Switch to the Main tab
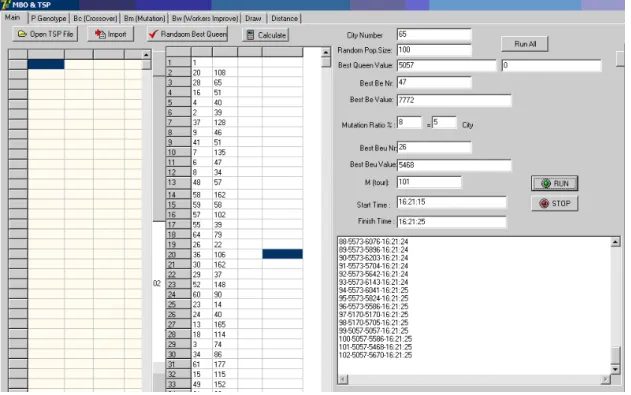631x395 pixels. [13, 18]
